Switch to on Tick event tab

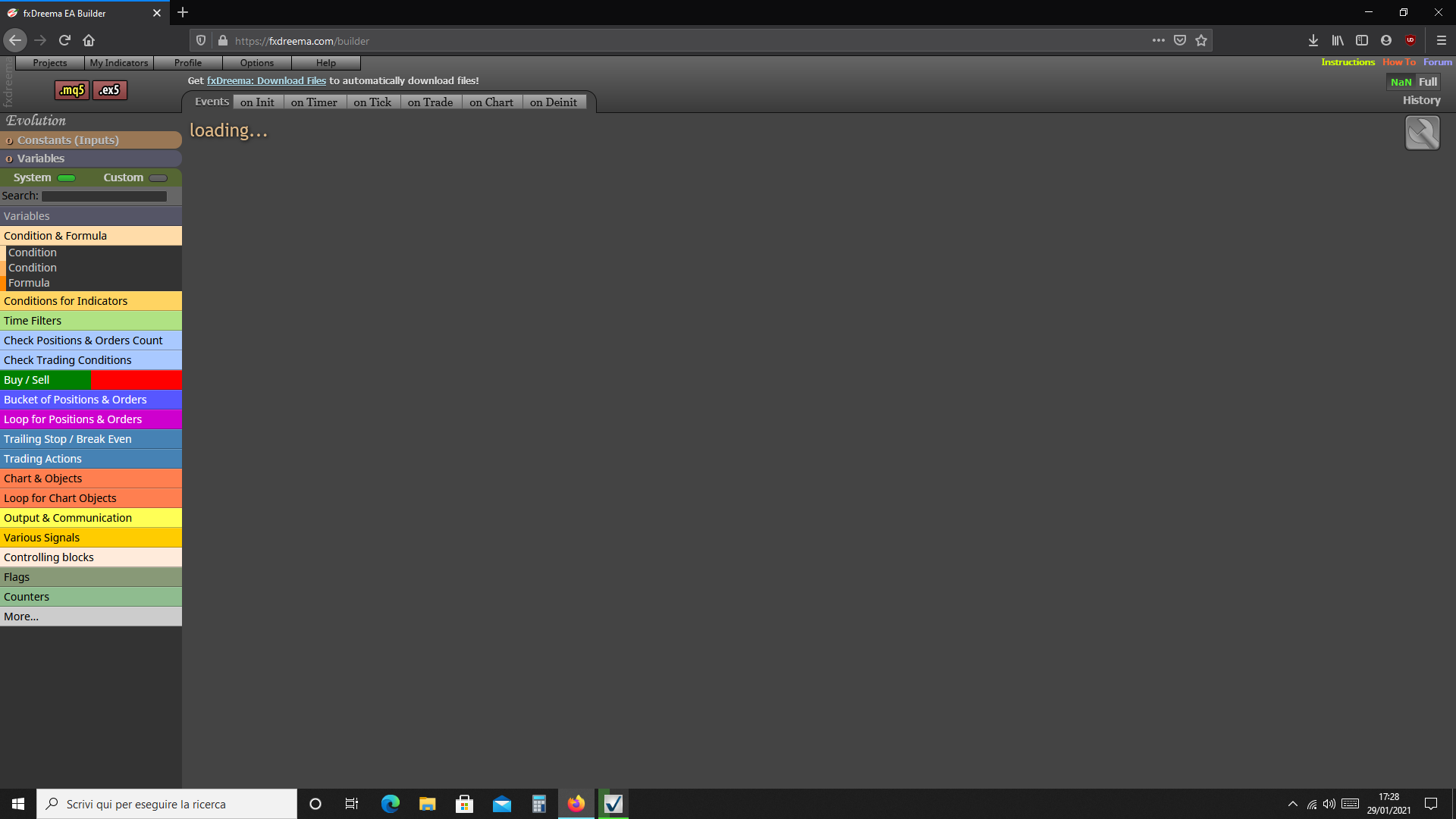(x=372, y=102)
